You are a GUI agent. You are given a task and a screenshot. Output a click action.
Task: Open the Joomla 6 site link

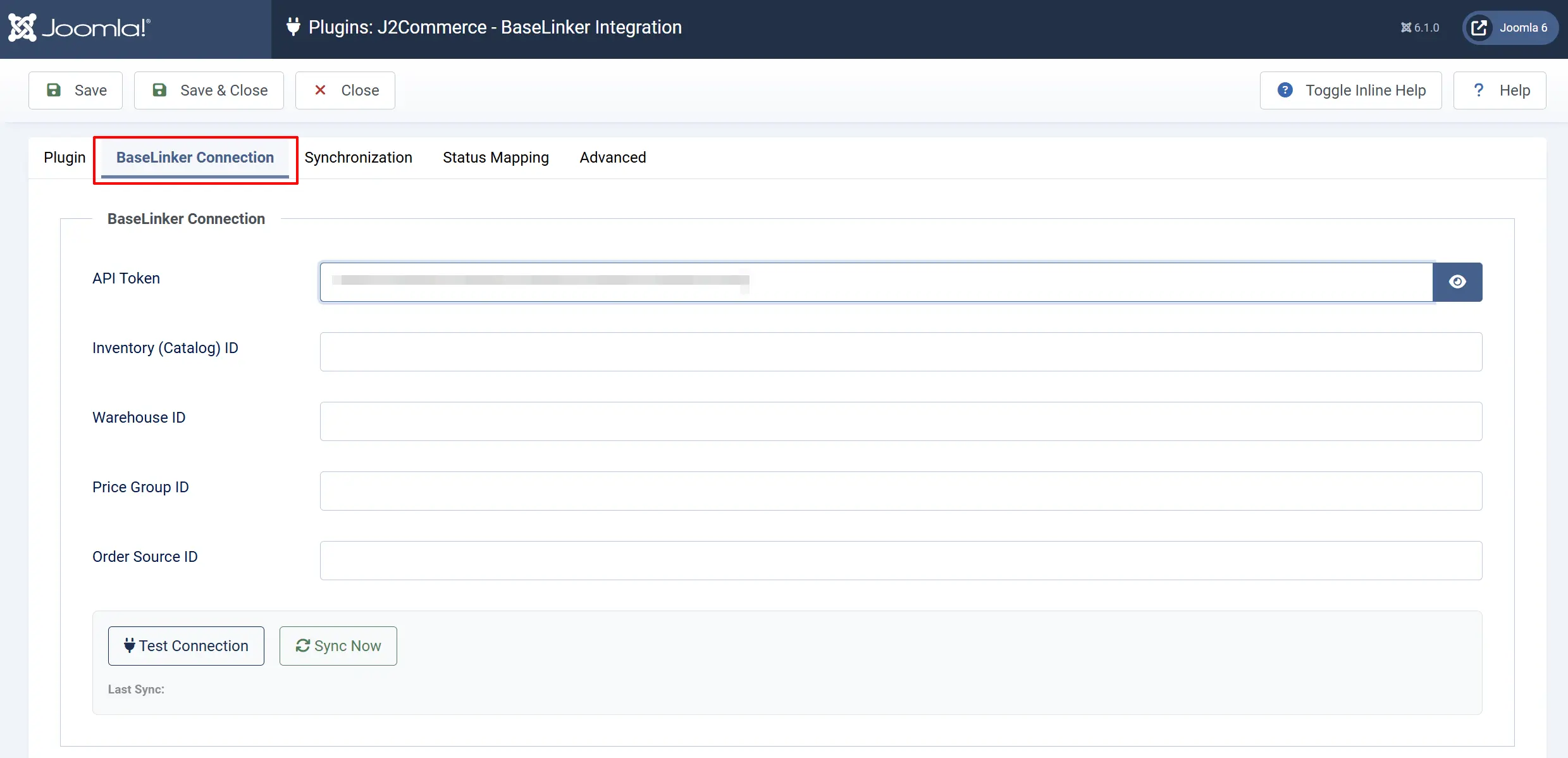(x=1510, y=28)
